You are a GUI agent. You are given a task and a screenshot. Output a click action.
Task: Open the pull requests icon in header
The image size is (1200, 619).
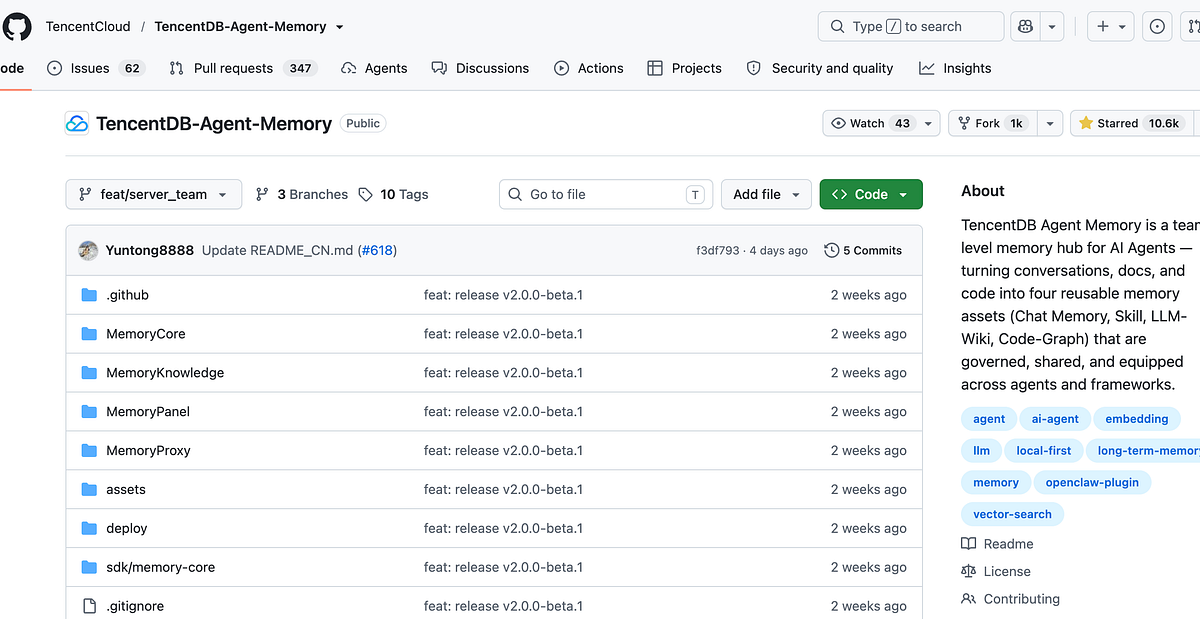tap(1192, 27)
